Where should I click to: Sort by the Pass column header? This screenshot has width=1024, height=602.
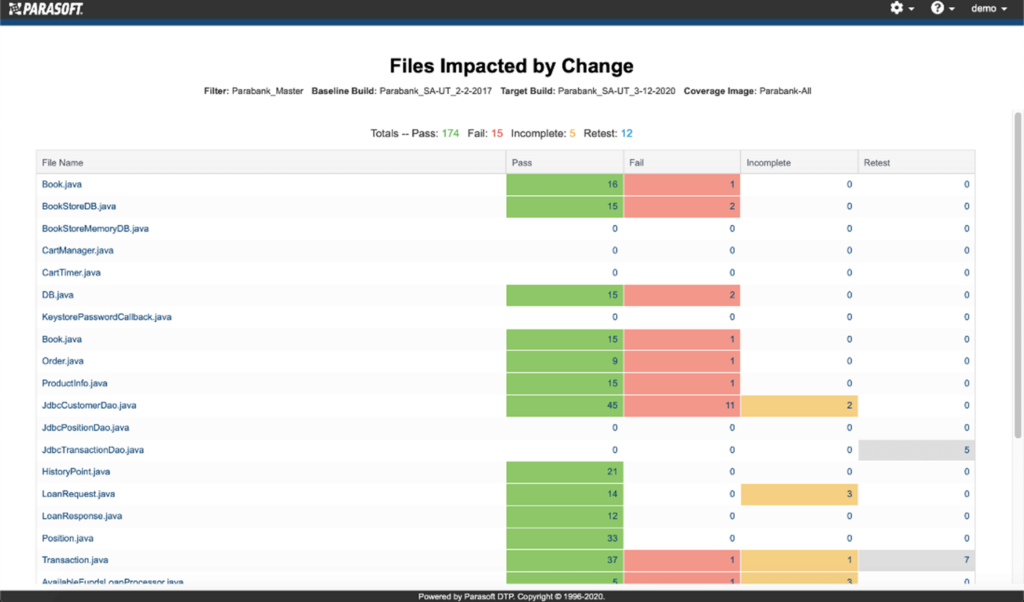click(564, 163)
